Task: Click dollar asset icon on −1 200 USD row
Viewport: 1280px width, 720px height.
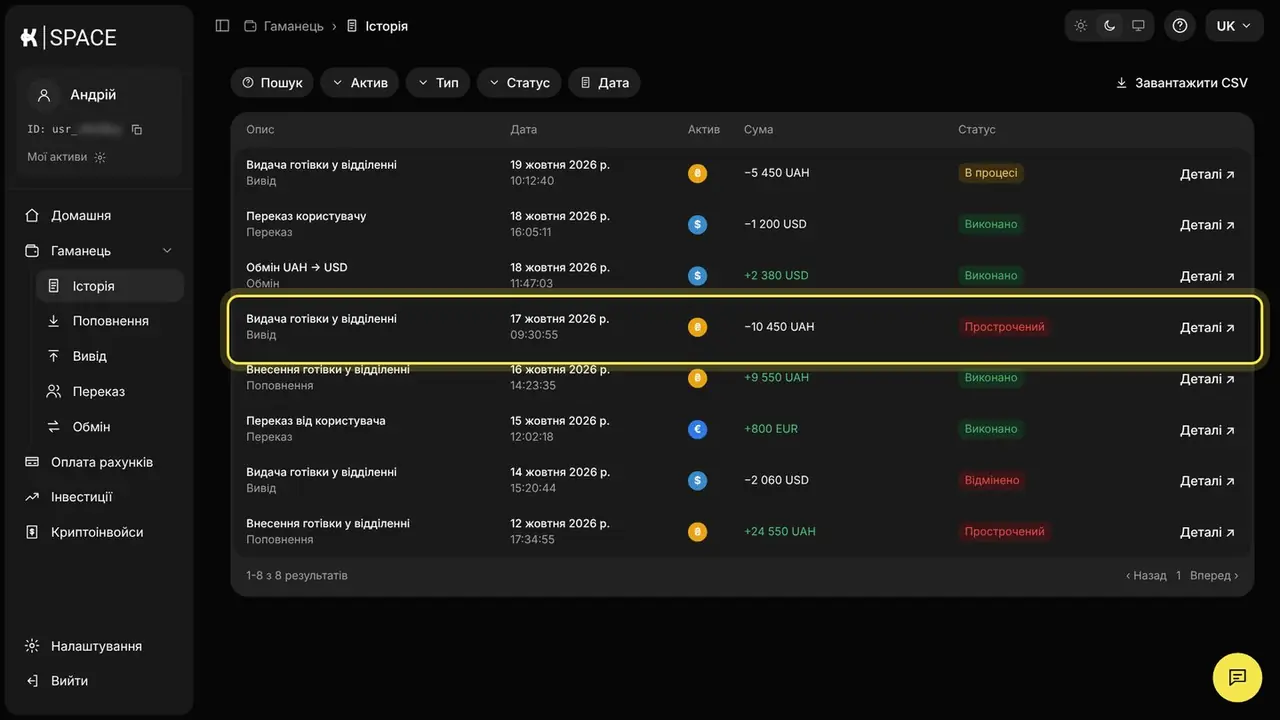Action: tap(698, 224)
